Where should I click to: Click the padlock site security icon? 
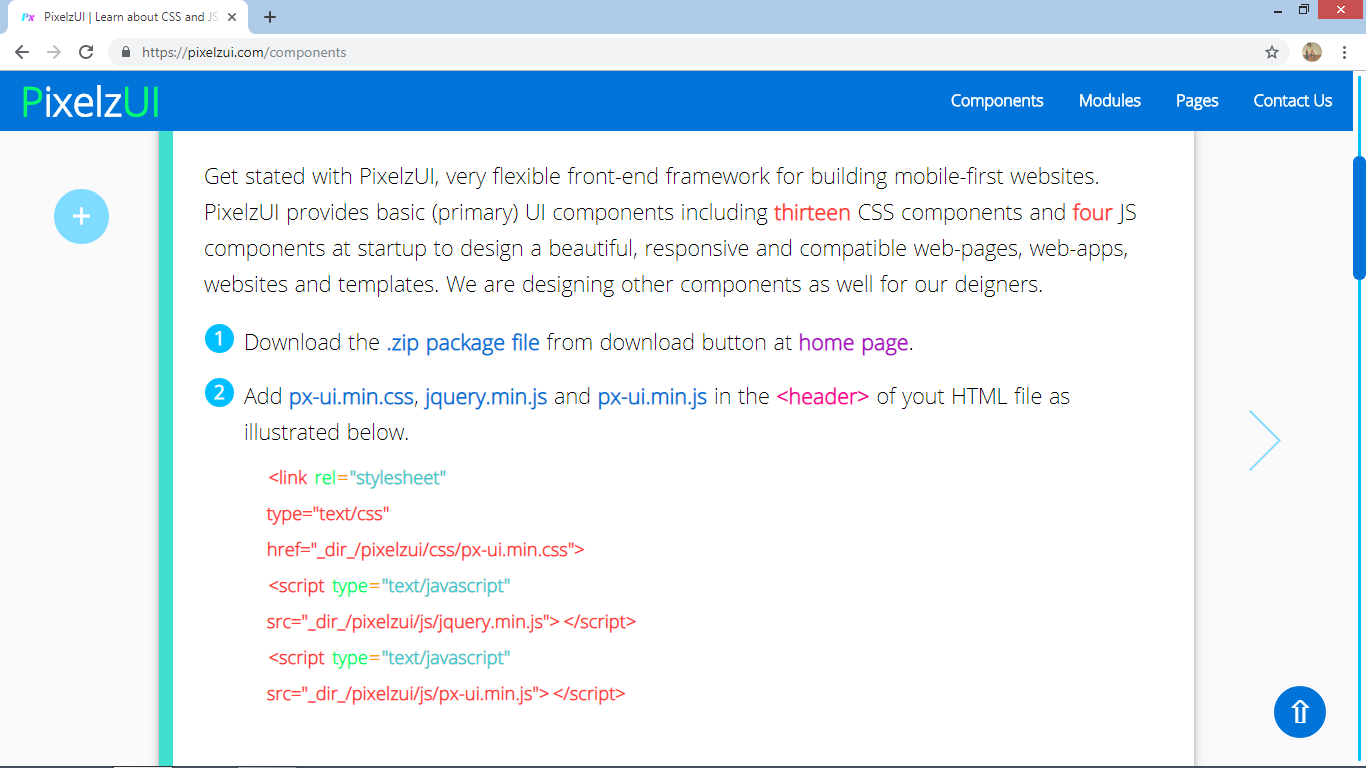[x=126, y=52]
